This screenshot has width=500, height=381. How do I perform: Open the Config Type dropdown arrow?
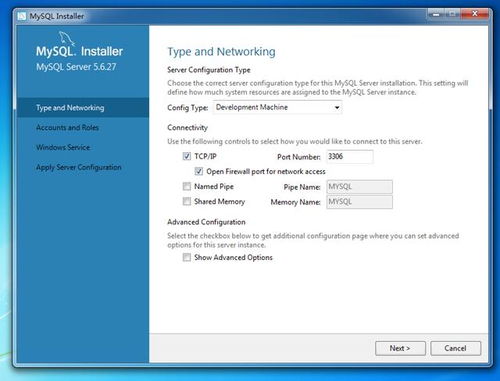point(337,107)
